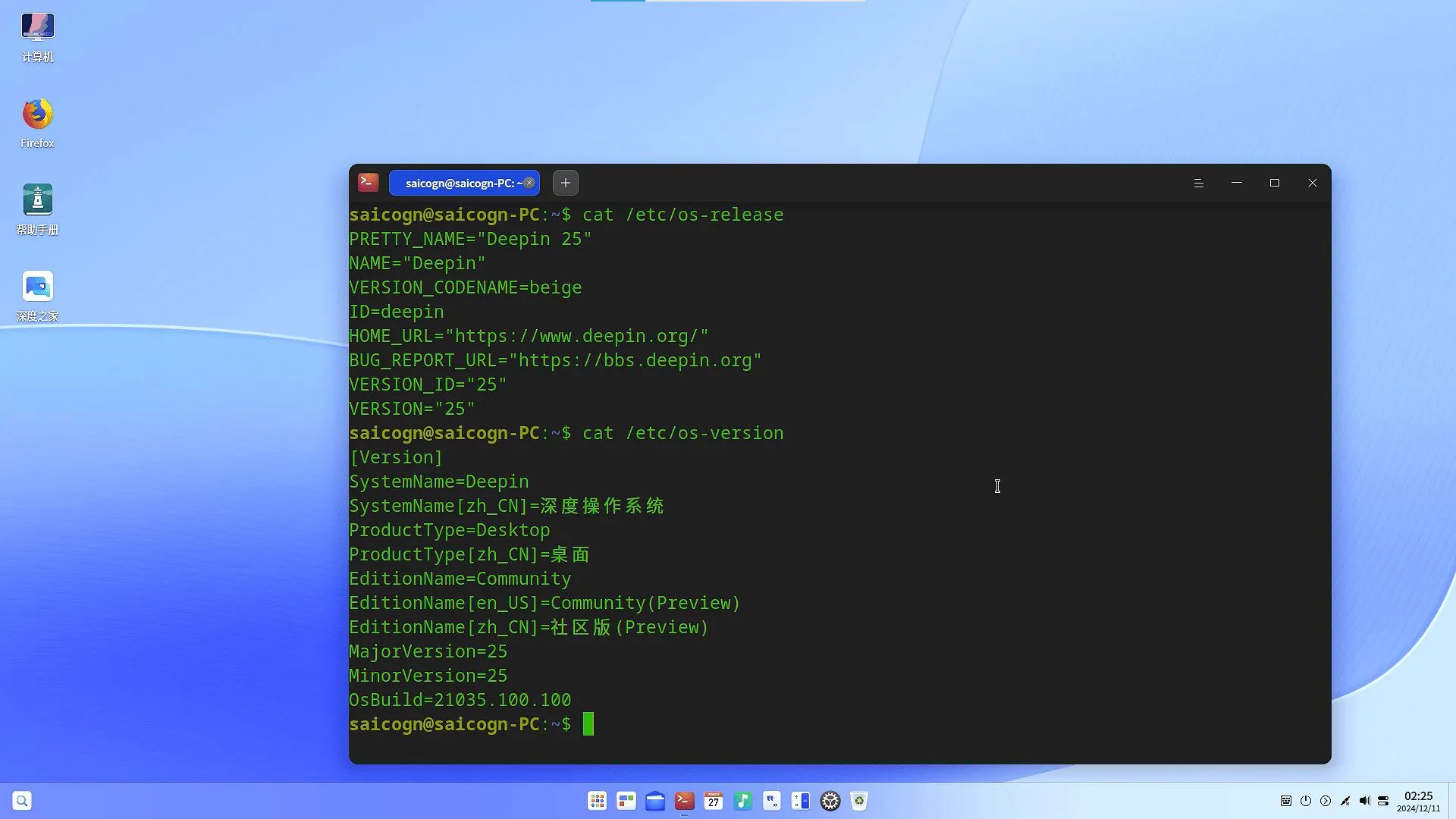Toggle the onscreen keyboard tray icon
The height and width of the screenshot is (819, 1456).
(1285, 800)
